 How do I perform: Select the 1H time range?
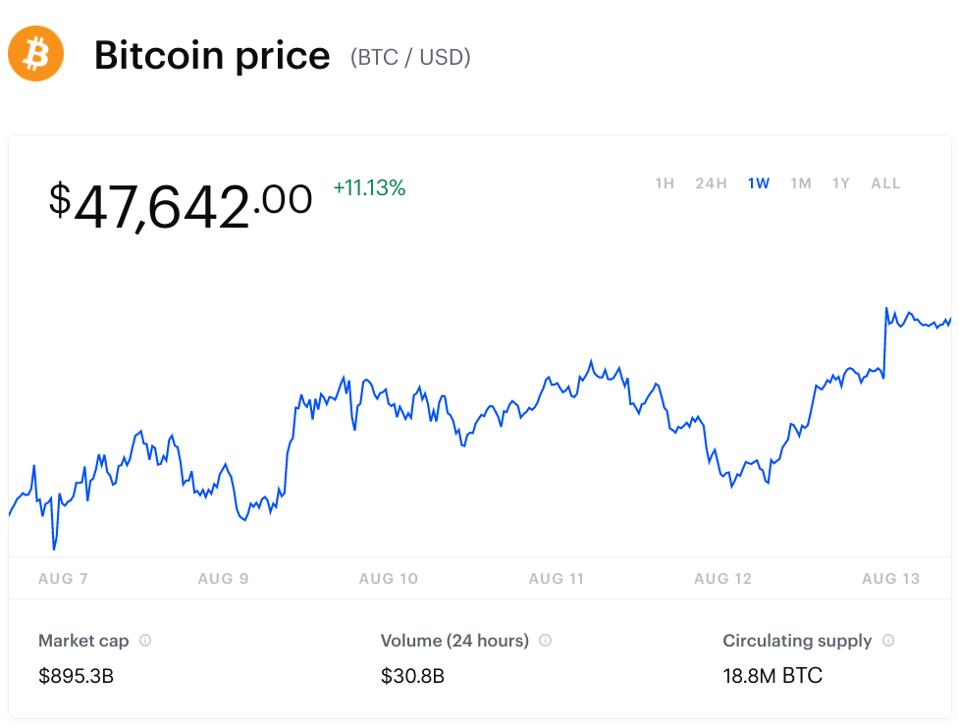point(665,183)
